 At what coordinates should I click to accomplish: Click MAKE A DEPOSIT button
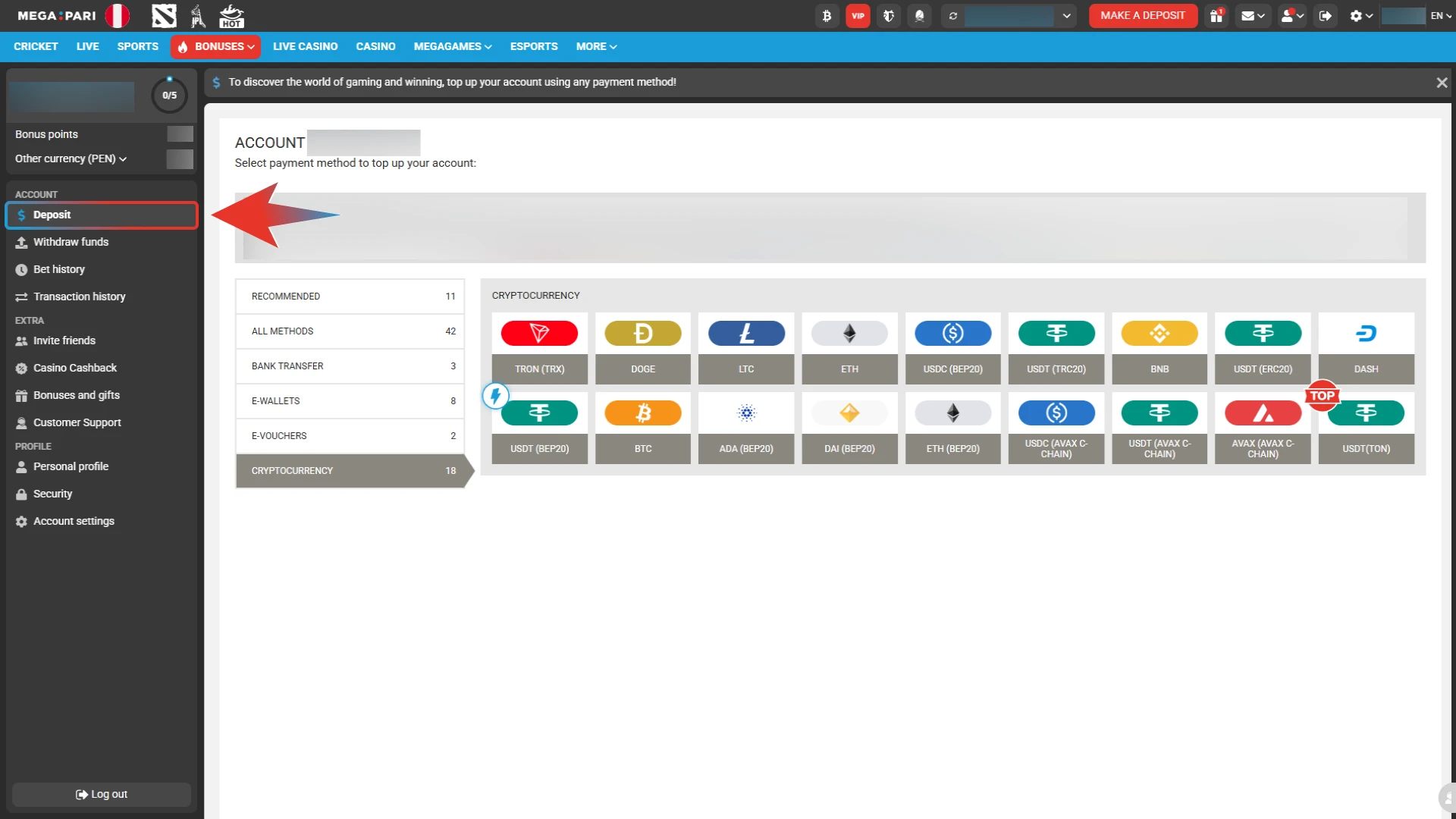(x=1142, y=16)
